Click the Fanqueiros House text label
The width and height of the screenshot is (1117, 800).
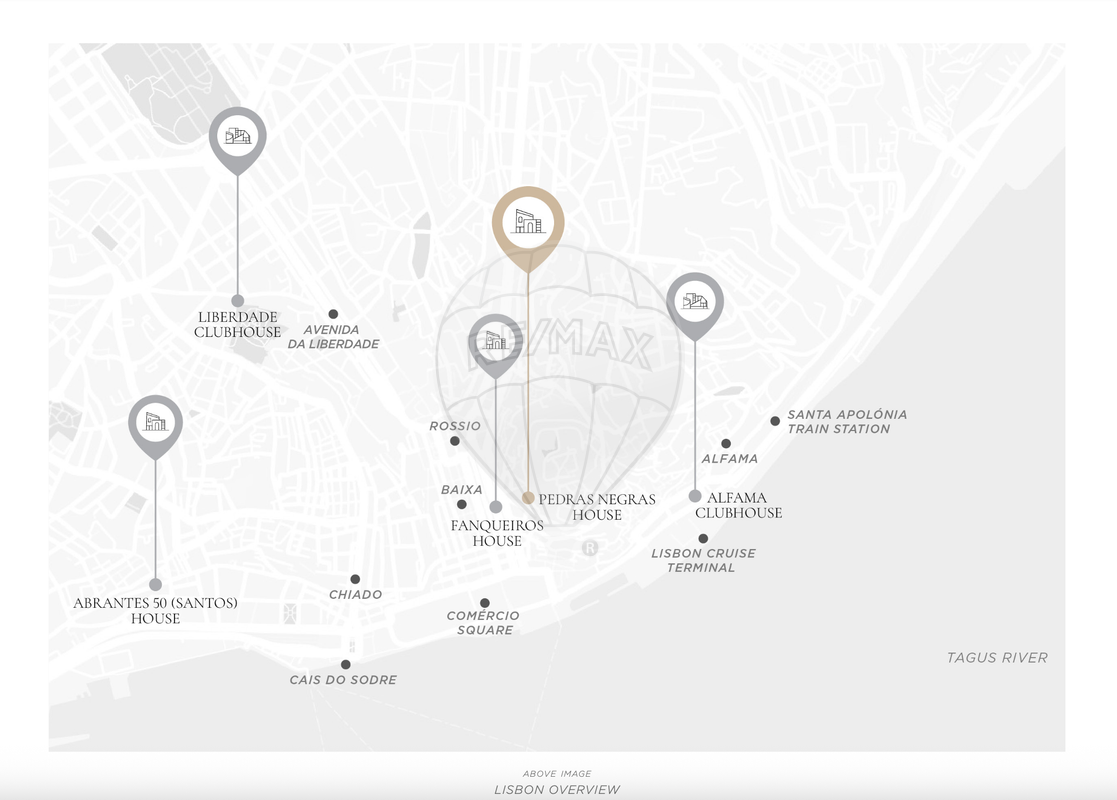click(497, 533)
